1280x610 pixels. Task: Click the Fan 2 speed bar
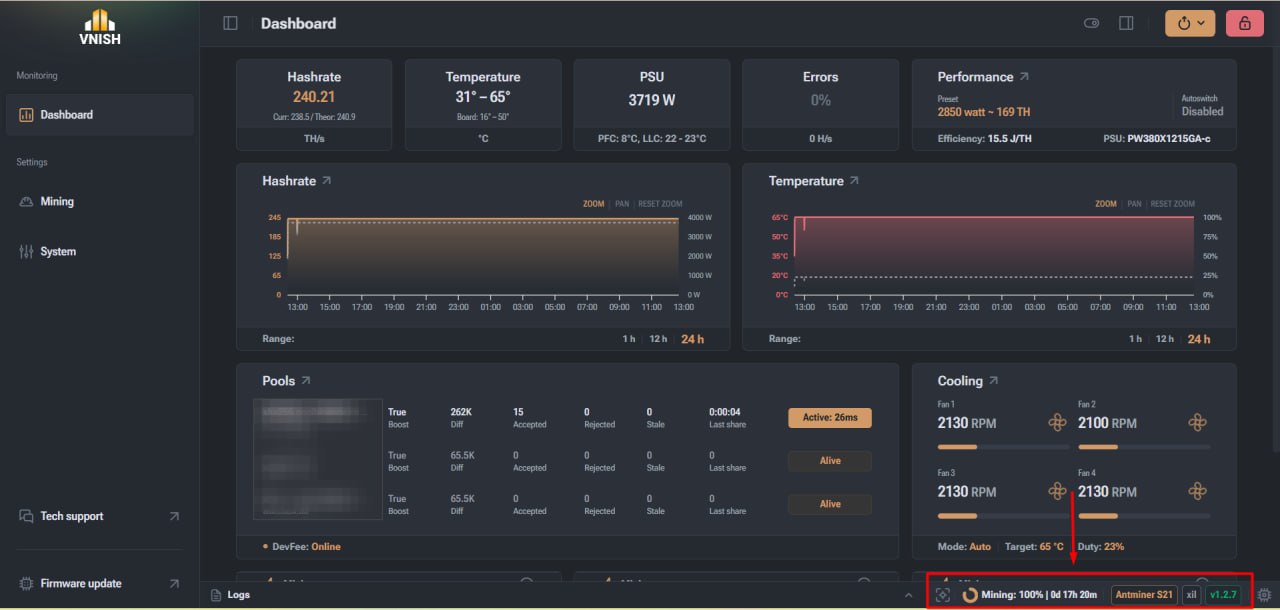(1144, 447)
